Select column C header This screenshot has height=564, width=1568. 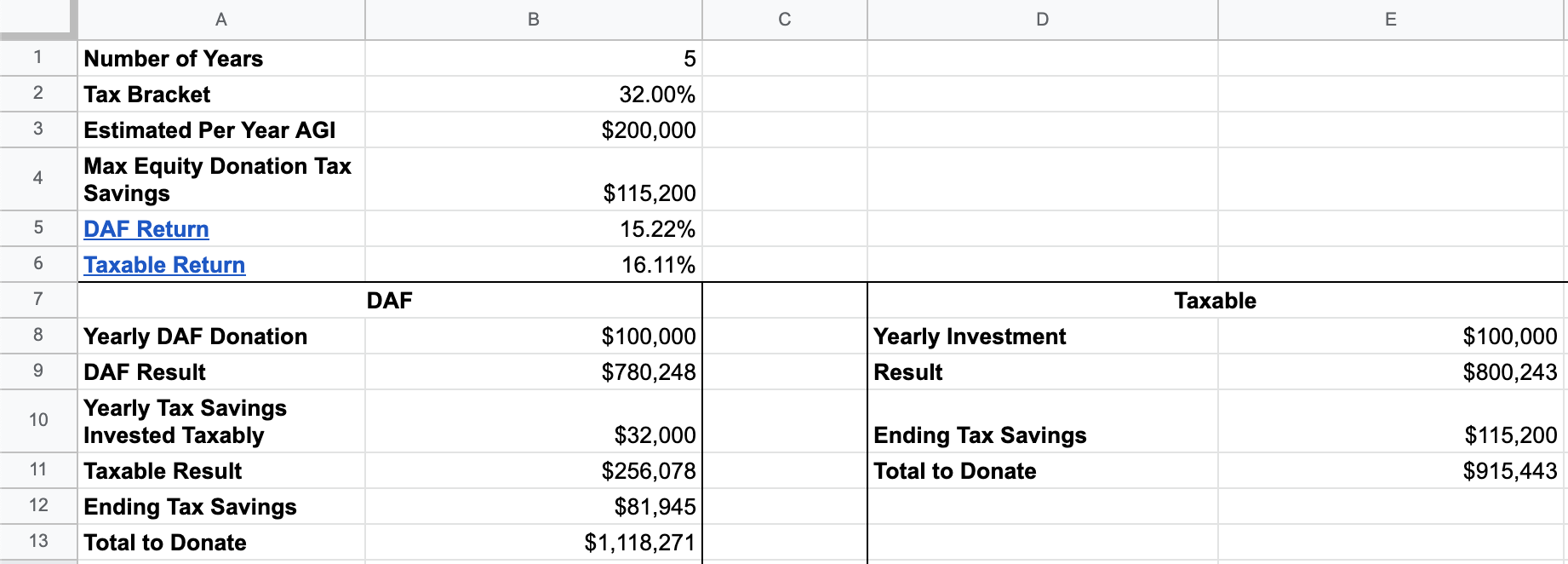[784, 19]
